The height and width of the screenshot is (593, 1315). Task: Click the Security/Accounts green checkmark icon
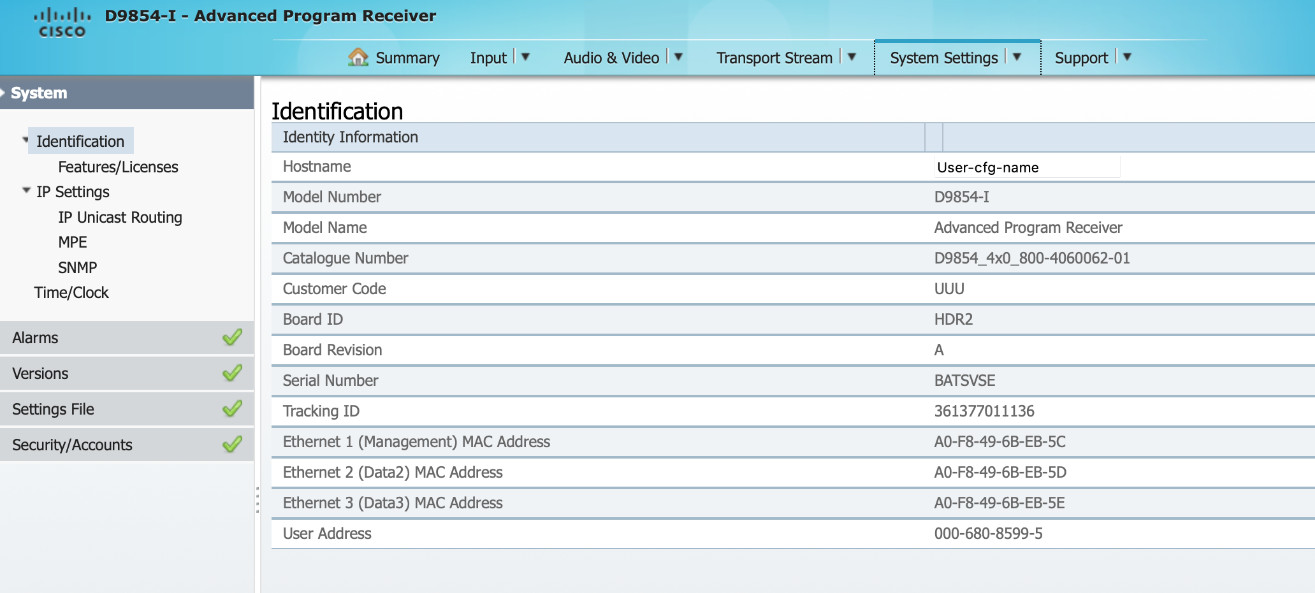(x=232, y=445)
